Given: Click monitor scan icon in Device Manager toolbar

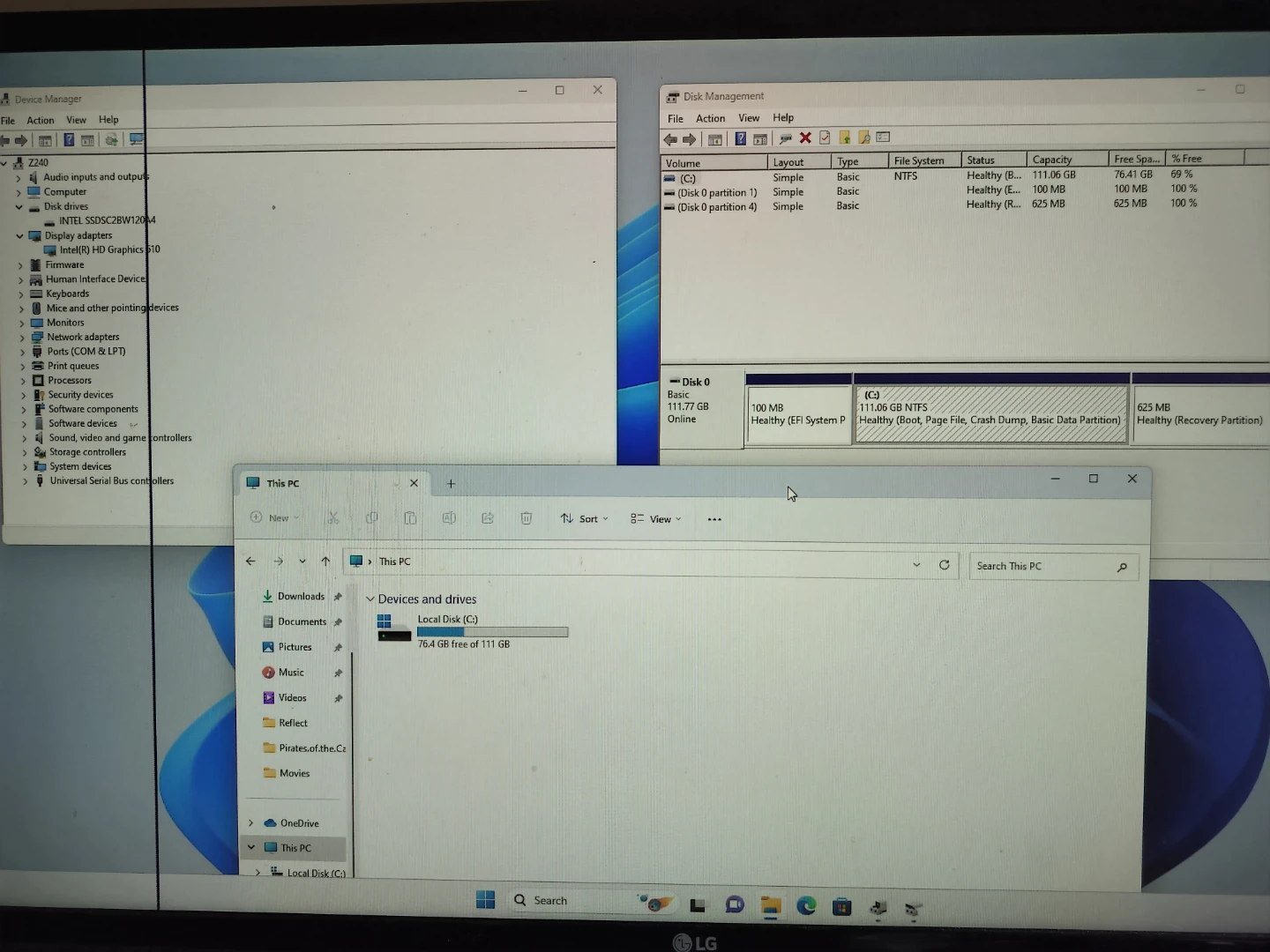Looking at the screenshot, I should pyautogui.click(x=136, y=139).
